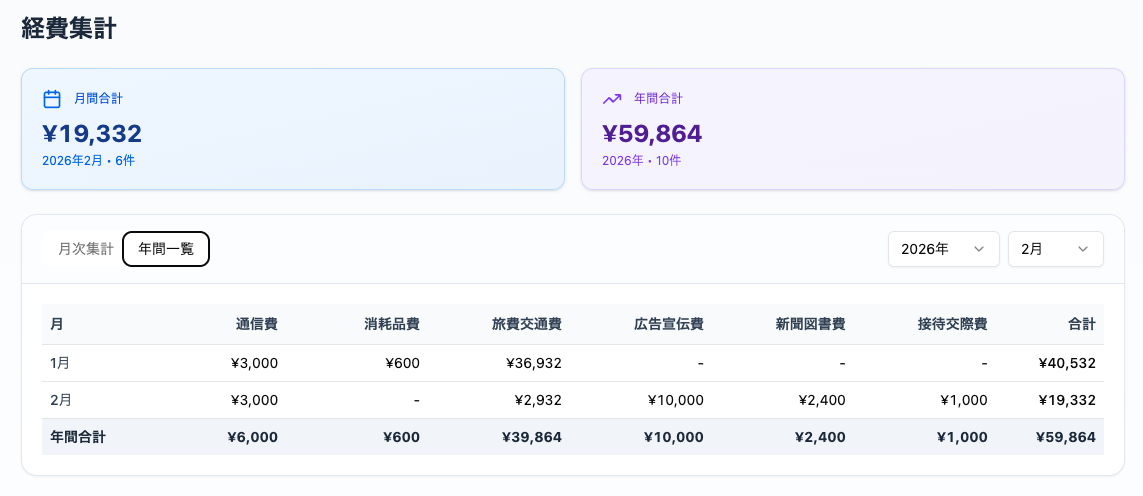
Task: Select the 1月 table row label
Action: tap(60, 363)
